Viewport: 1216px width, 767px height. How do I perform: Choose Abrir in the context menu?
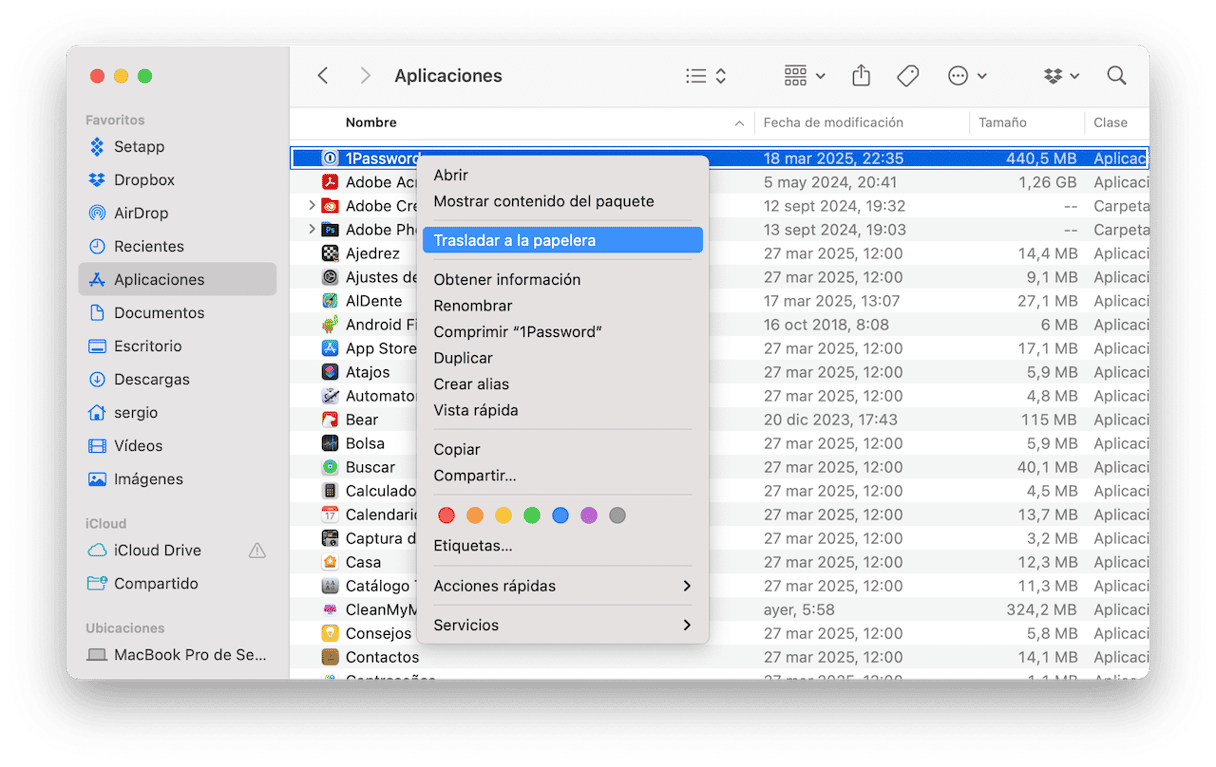pos(563,175)
